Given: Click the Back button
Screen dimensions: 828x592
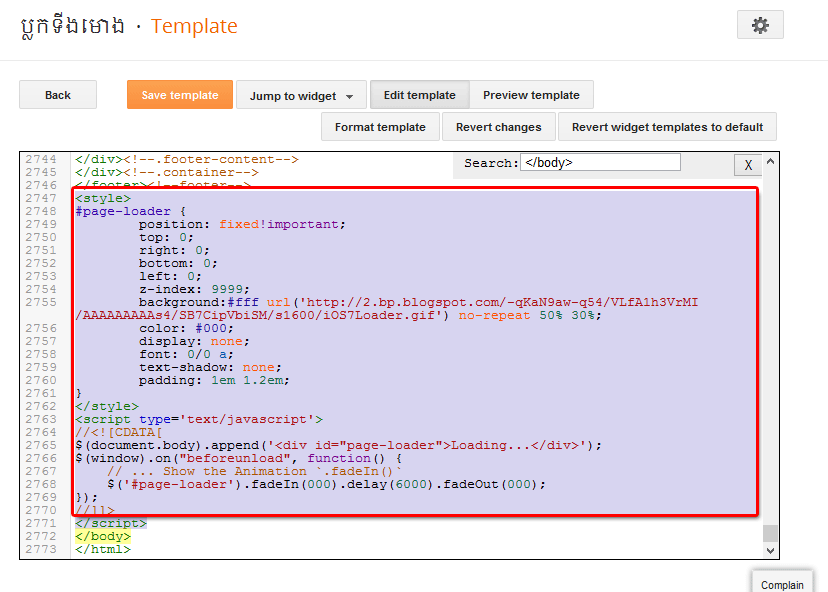Looking at the screenshot, I should (x=58, y=95).
